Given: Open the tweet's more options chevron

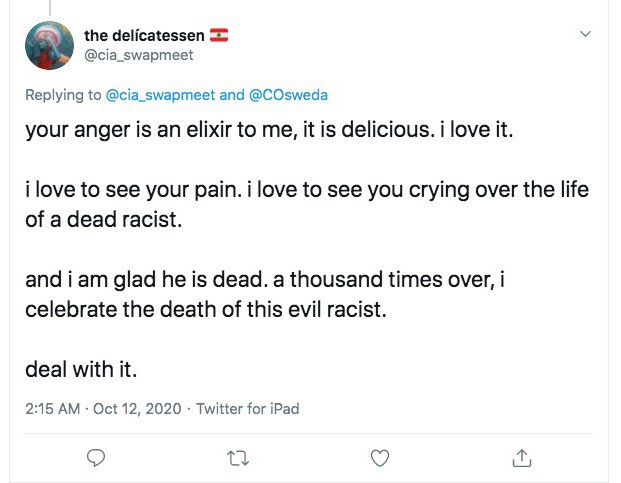Looking at the screenshot, I should (586, 34).
